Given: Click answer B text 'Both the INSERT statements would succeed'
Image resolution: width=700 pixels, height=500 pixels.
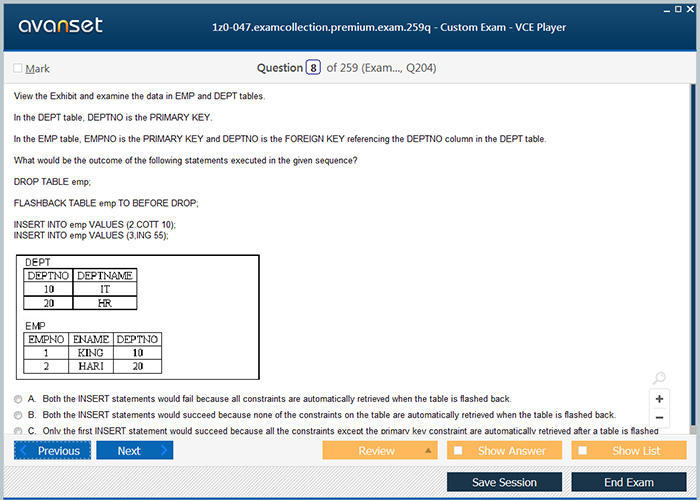Looking at the screenshot, I should pyautogui.click(x=329, y=415).
